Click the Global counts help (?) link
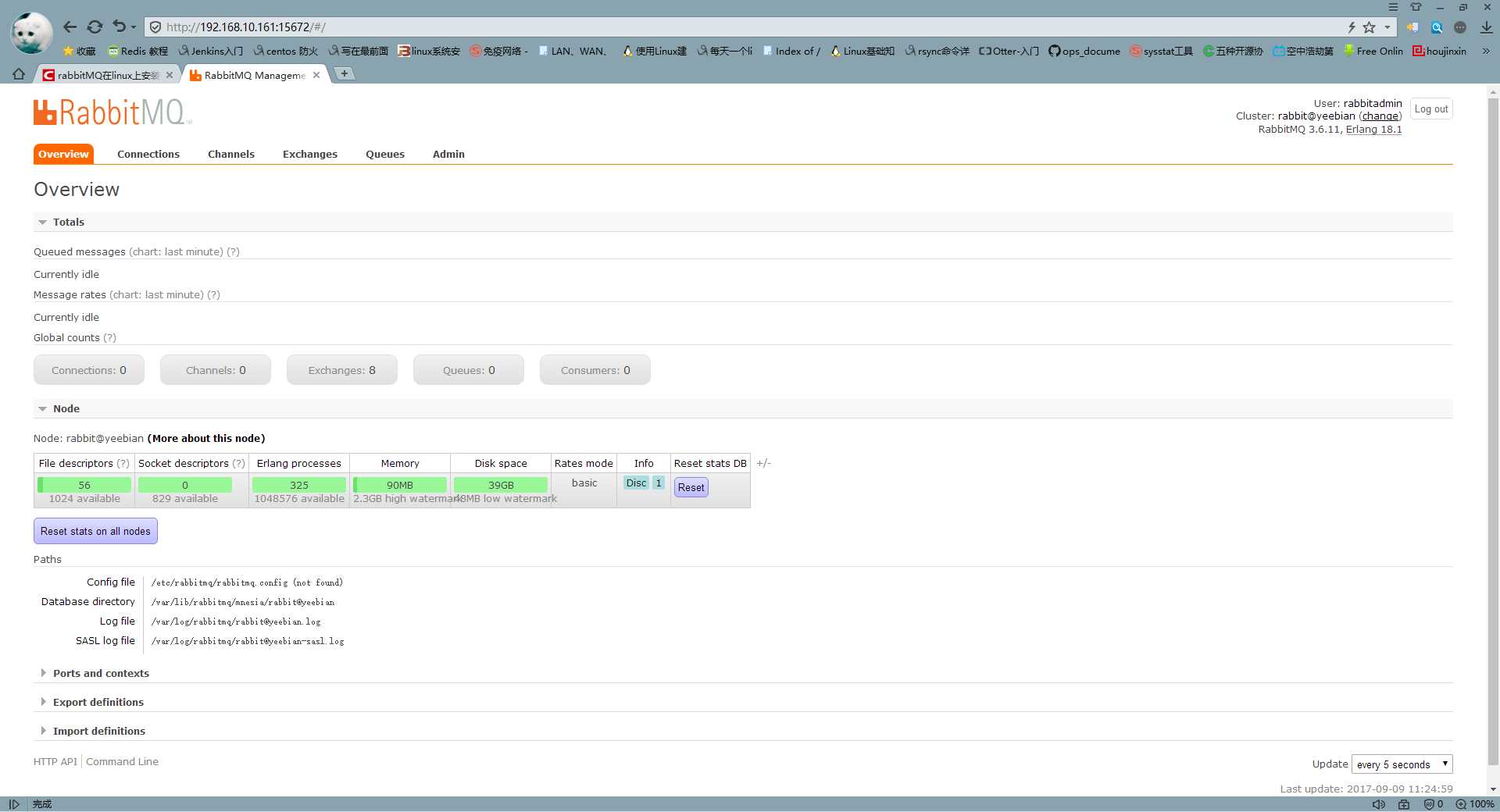This screenshot has height=812, width=1500. point(109,338)
